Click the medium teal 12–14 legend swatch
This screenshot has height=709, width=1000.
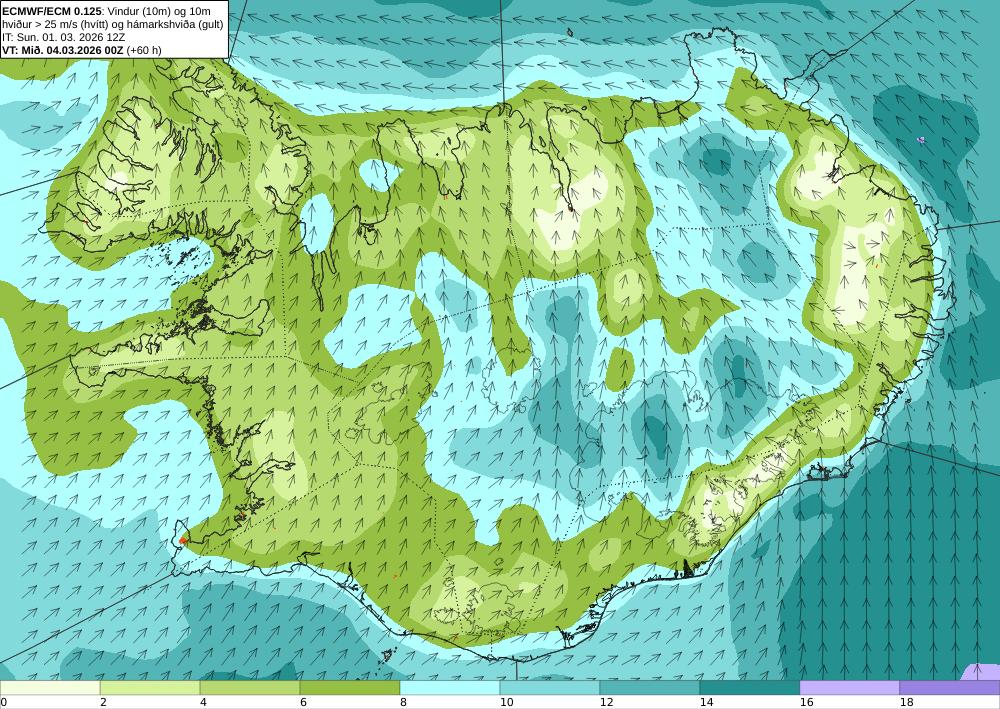(x=650, y=688)
